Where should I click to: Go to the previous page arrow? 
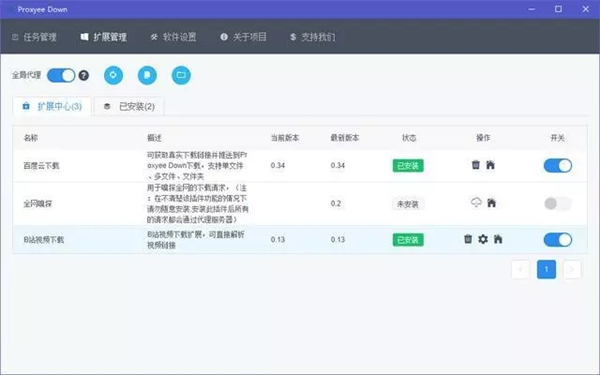(520, 269)
